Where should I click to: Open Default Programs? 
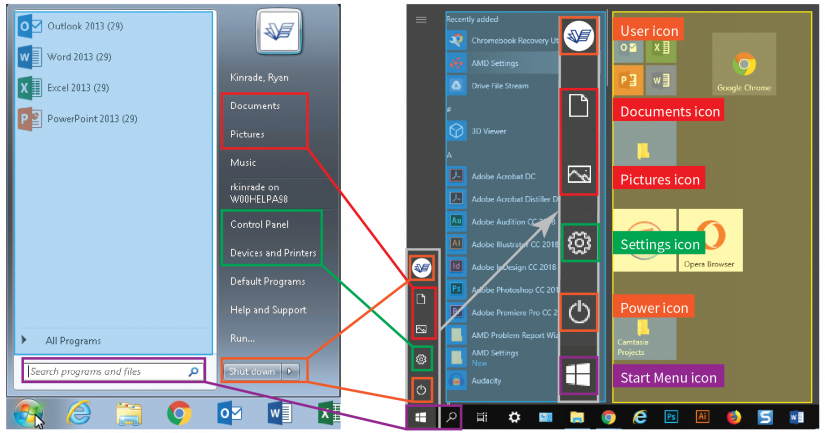pyautogui.click(x=267, y=281)
